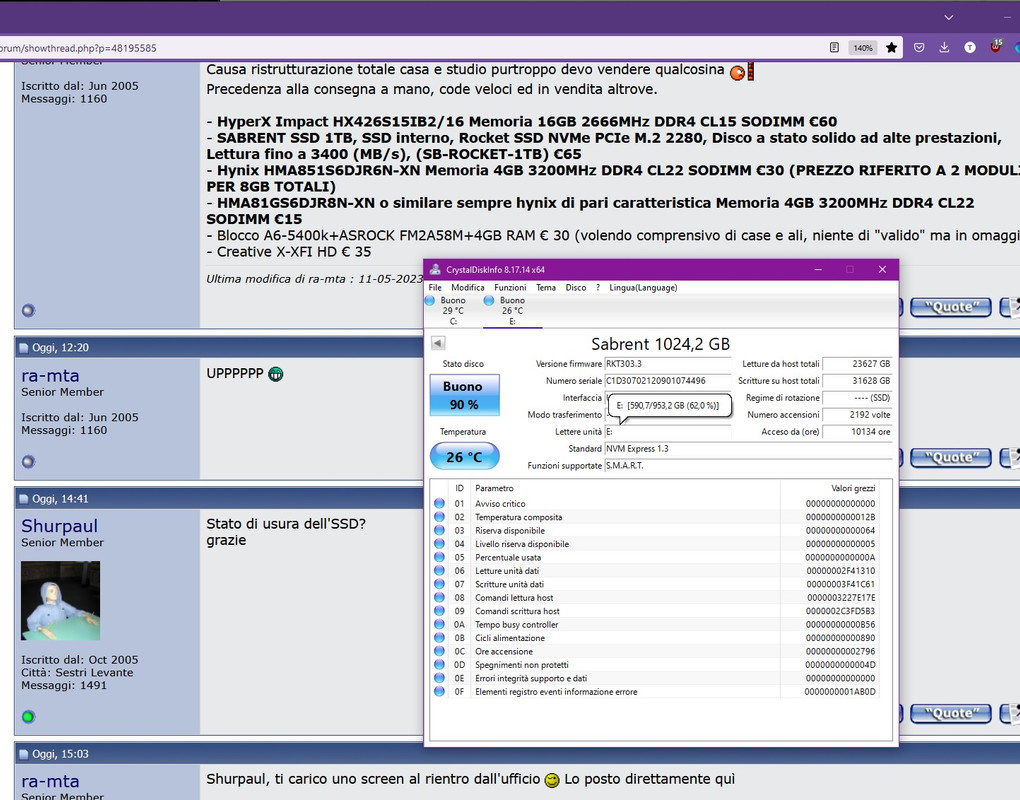Select the Letture unità dati row

pyautogui.click(x=655, y=571)
